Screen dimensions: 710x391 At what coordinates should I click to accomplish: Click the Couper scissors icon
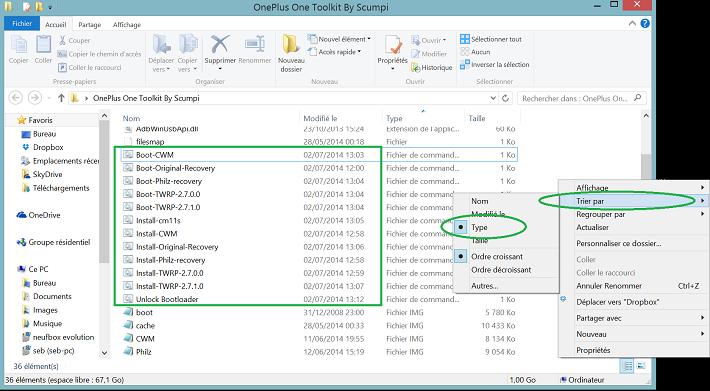pos(62,40)
